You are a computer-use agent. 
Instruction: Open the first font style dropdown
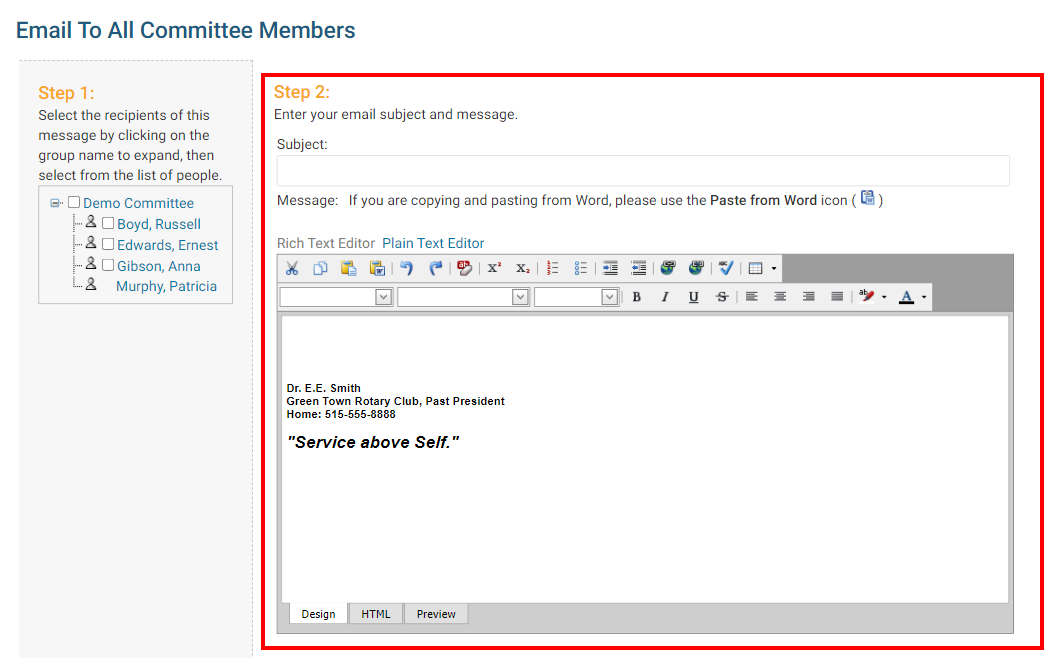click(x=383, y=297)
